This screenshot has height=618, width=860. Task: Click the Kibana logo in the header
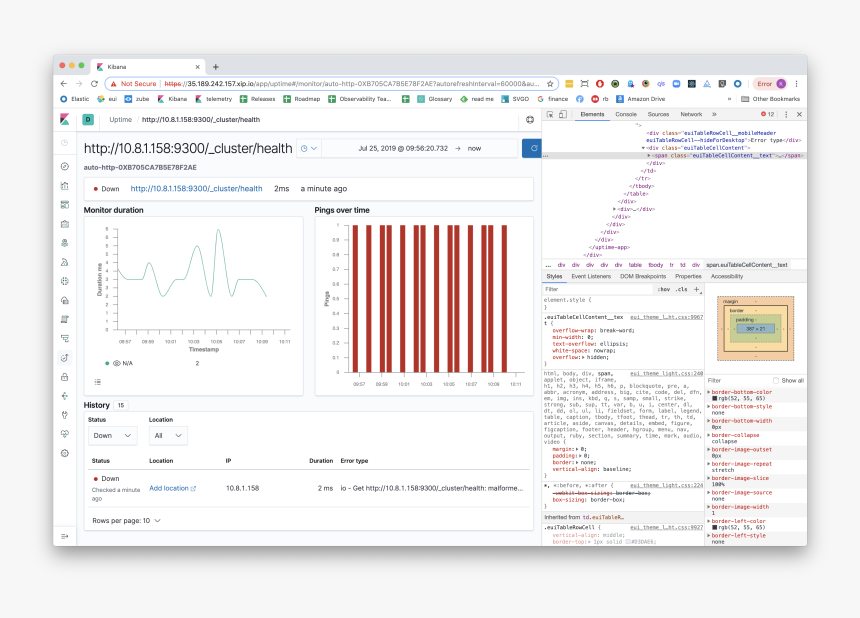click(x=64, y=119)
